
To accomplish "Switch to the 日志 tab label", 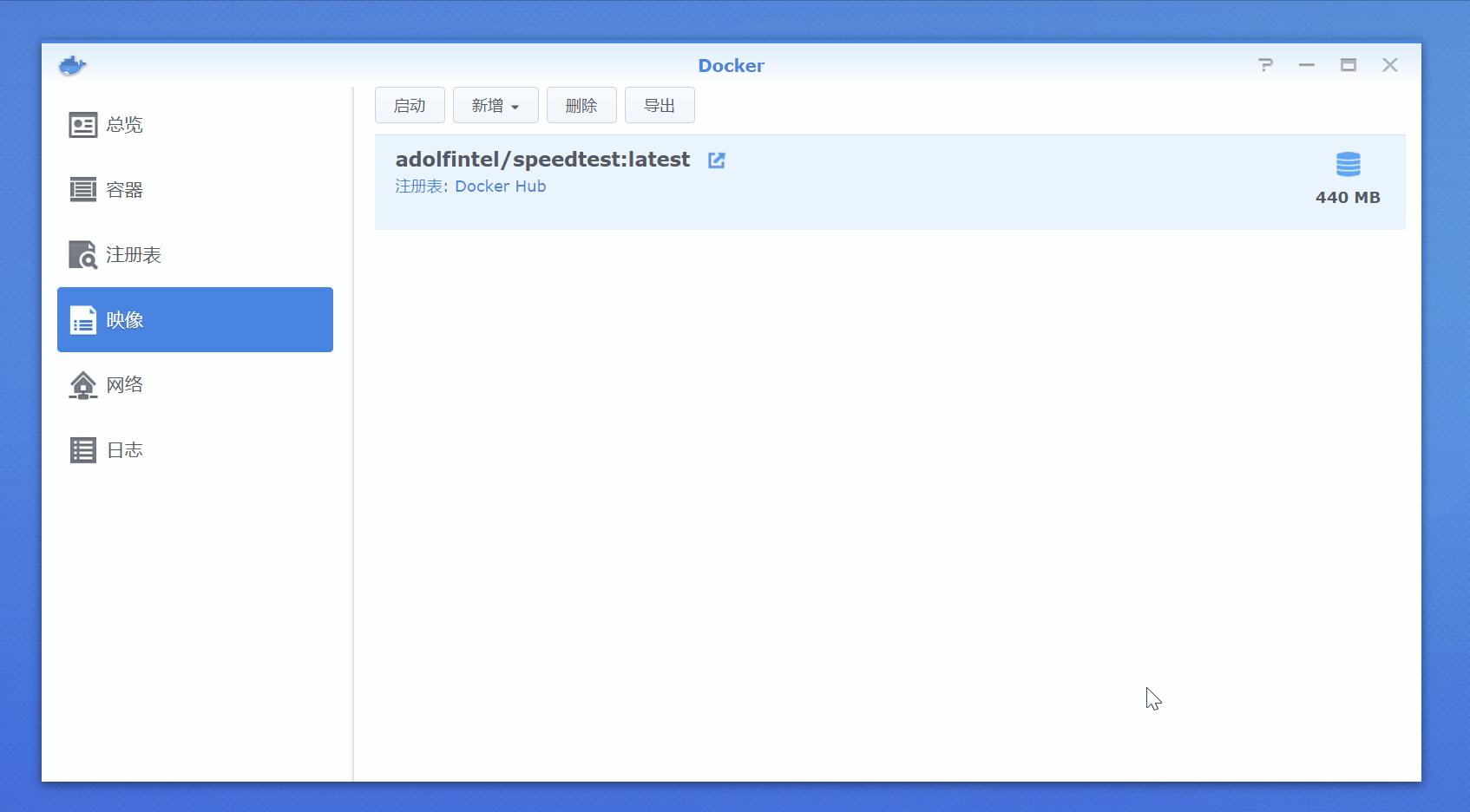I will tap(125, 450).
